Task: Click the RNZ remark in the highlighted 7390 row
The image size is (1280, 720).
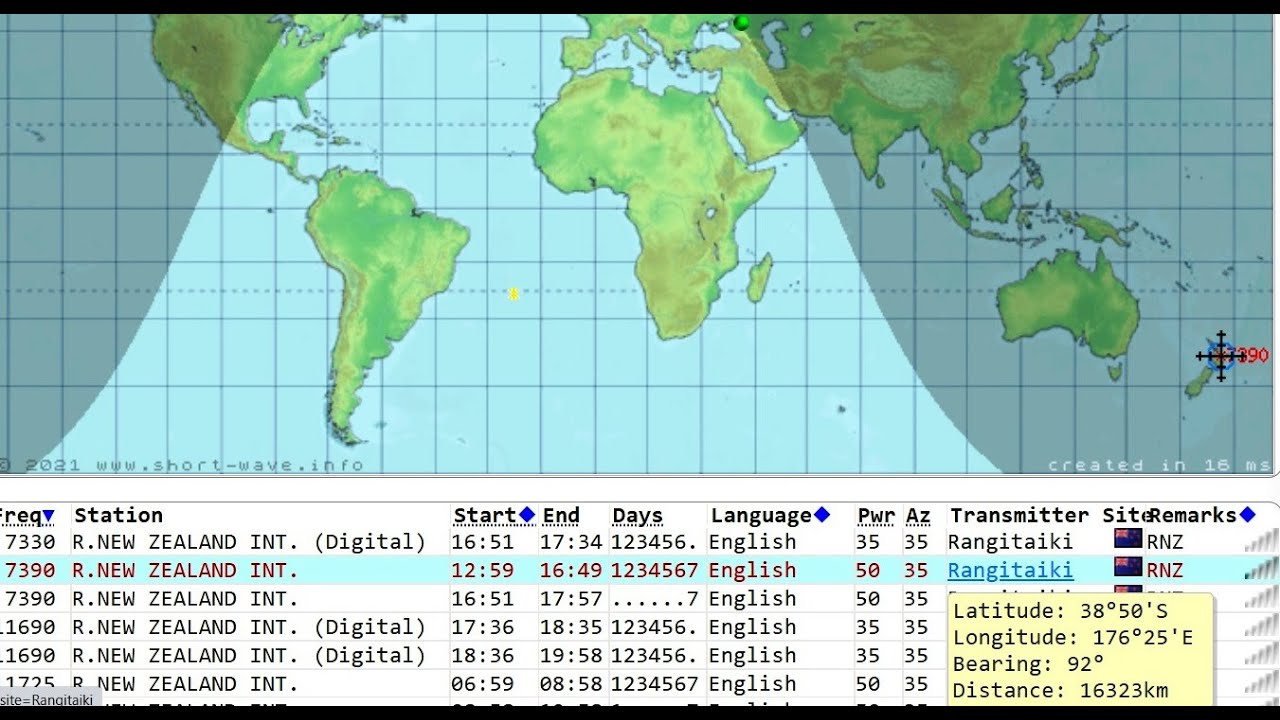Action: pos(1166,570)
